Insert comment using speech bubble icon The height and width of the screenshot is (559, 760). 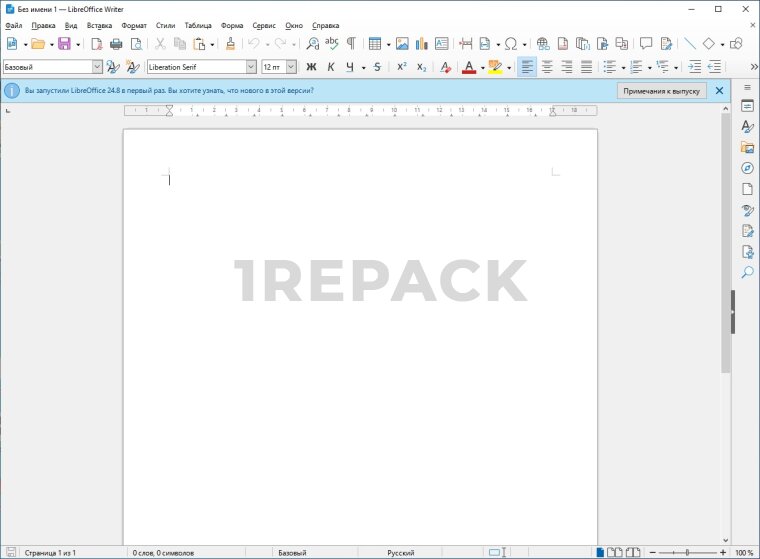(646, 44)
